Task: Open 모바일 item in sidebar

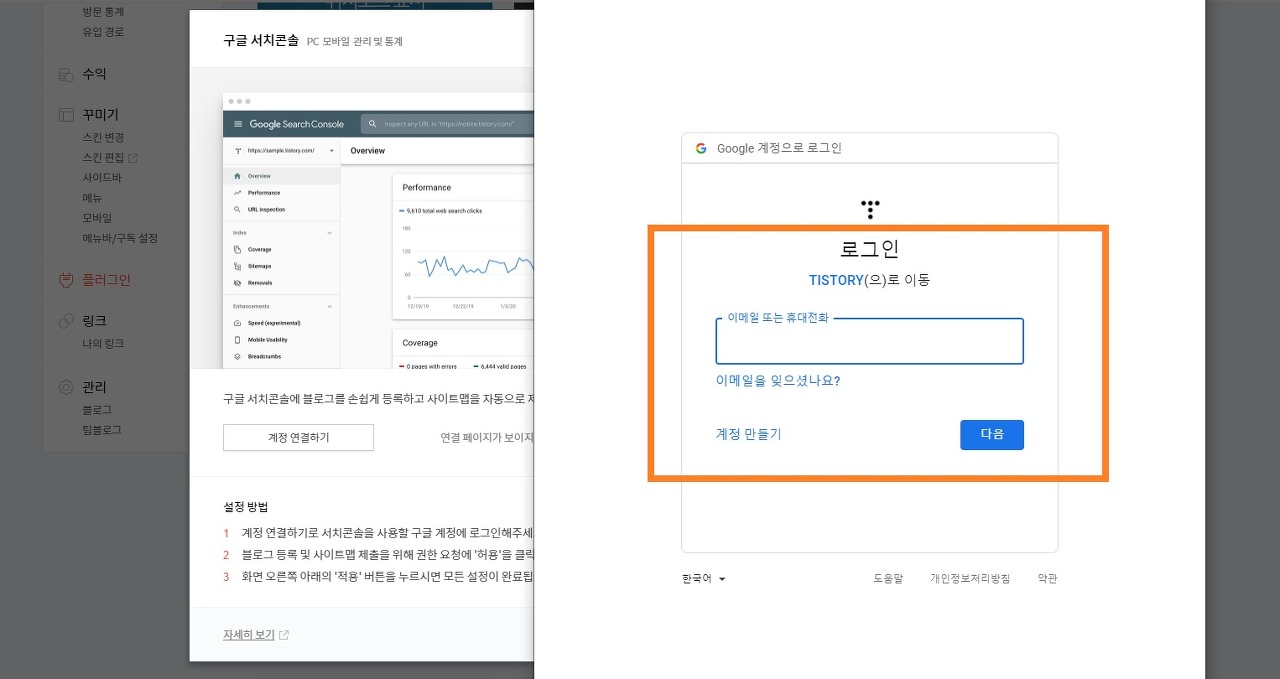Action: 97,218
